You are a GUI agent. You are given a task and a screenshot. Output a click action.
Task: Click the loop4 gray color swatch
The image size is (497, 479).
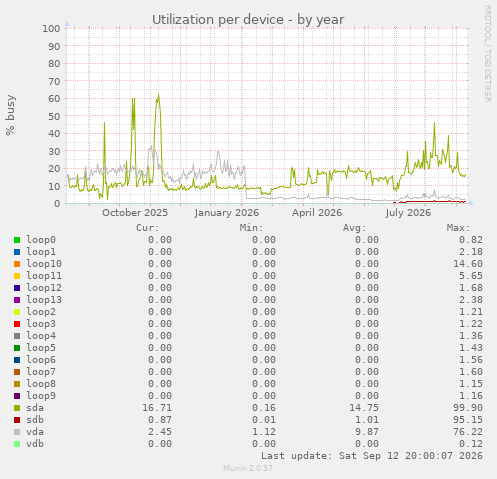(x=17, y=336)
